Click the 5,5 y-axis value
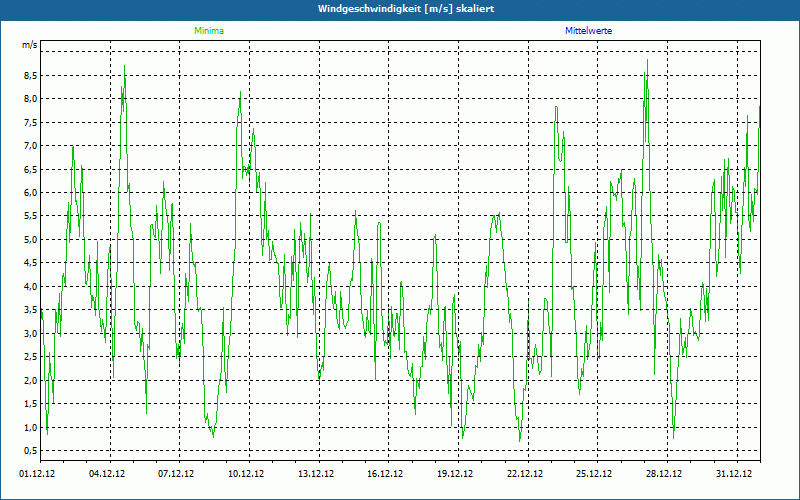This screenshot has height=500, width=800. 31,216
